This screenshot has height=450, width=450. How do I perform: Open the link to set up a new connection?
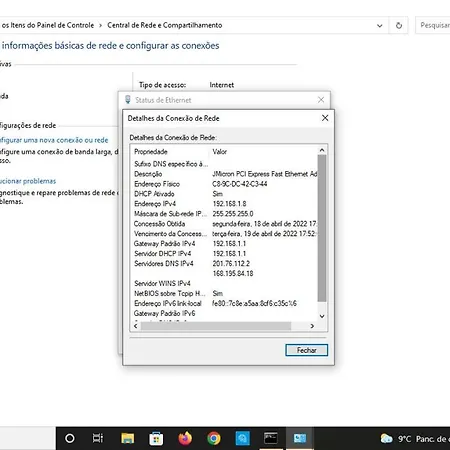pyautogui.click(x=54, y=140)
